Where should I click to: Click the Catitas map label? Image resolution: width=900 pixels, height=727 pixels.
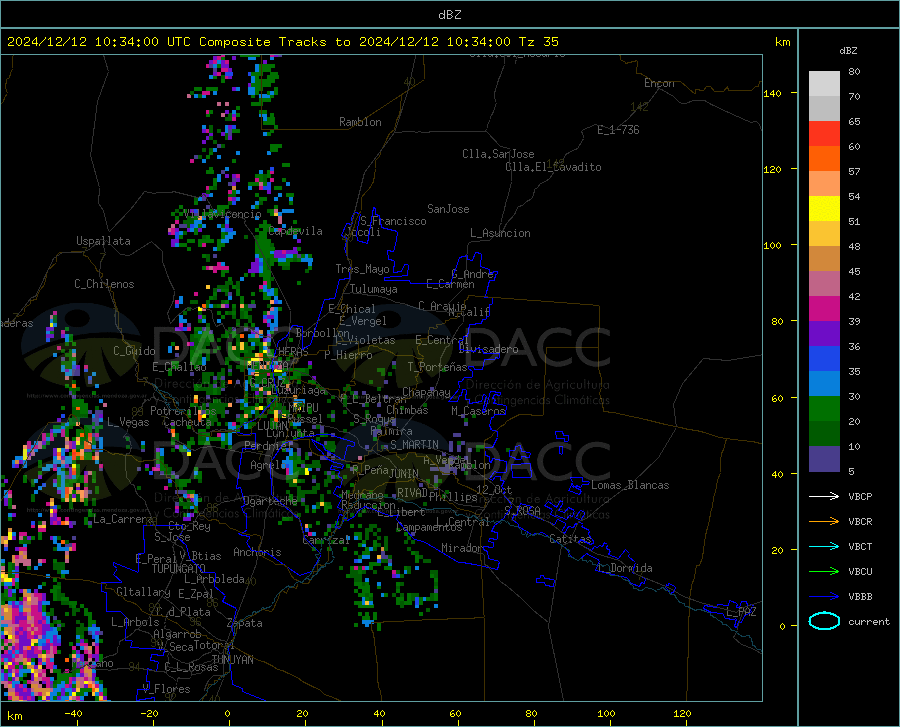click(x=570, y=539)
